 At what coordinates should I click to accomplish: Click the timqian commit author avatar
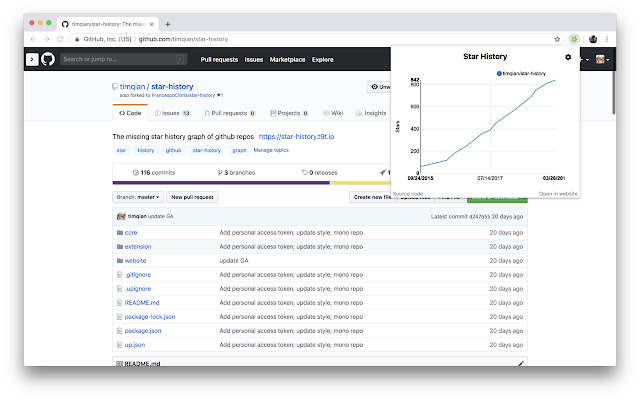click(x=121, y=216)
